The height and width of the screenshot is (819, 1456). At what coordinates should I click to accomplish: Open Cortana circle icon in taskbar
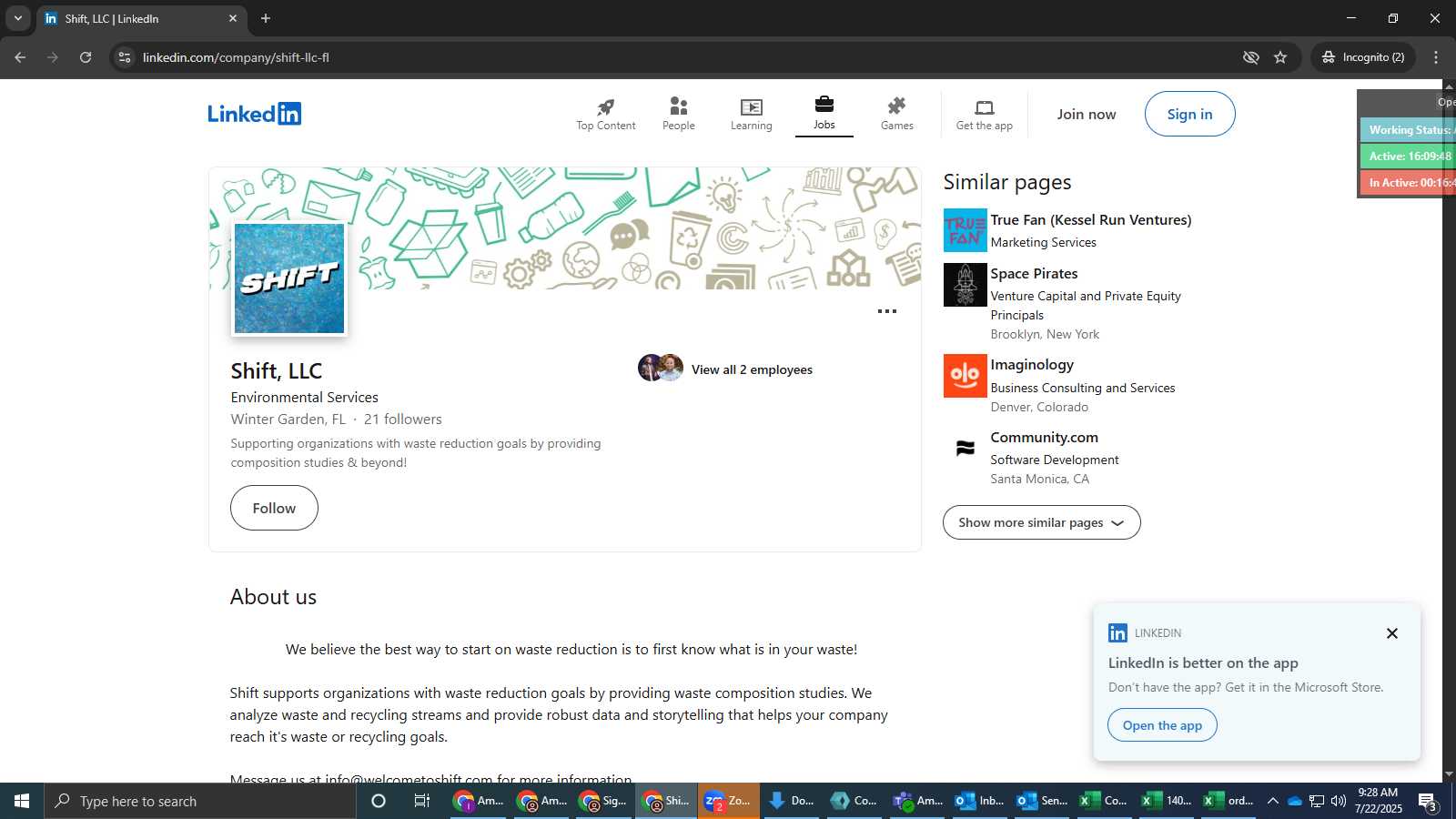tap(379, 801)
